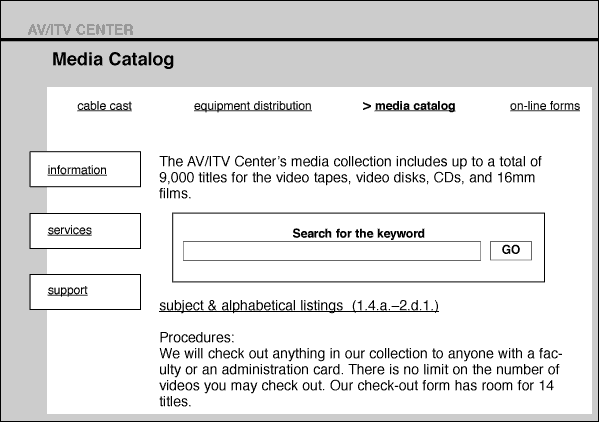
Task: Open the services sidebar button
Action: pyautogui.click(x=85, y=231)
